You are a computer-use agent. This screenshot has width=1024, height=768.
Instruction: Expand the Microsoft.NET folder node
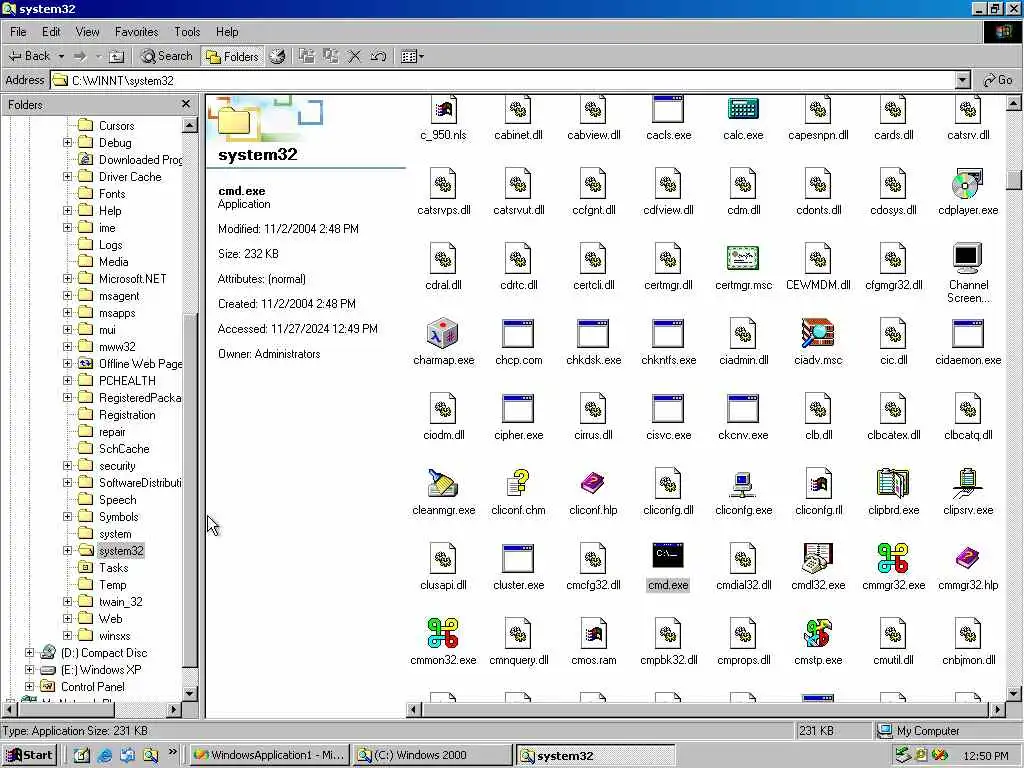pyautogui.click(x=67, y=278)
